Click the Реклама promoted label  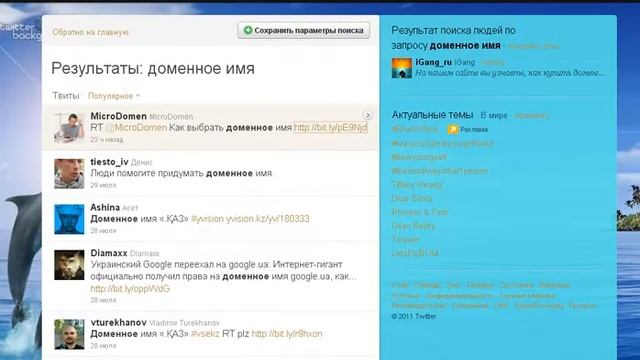coord(473,129)
